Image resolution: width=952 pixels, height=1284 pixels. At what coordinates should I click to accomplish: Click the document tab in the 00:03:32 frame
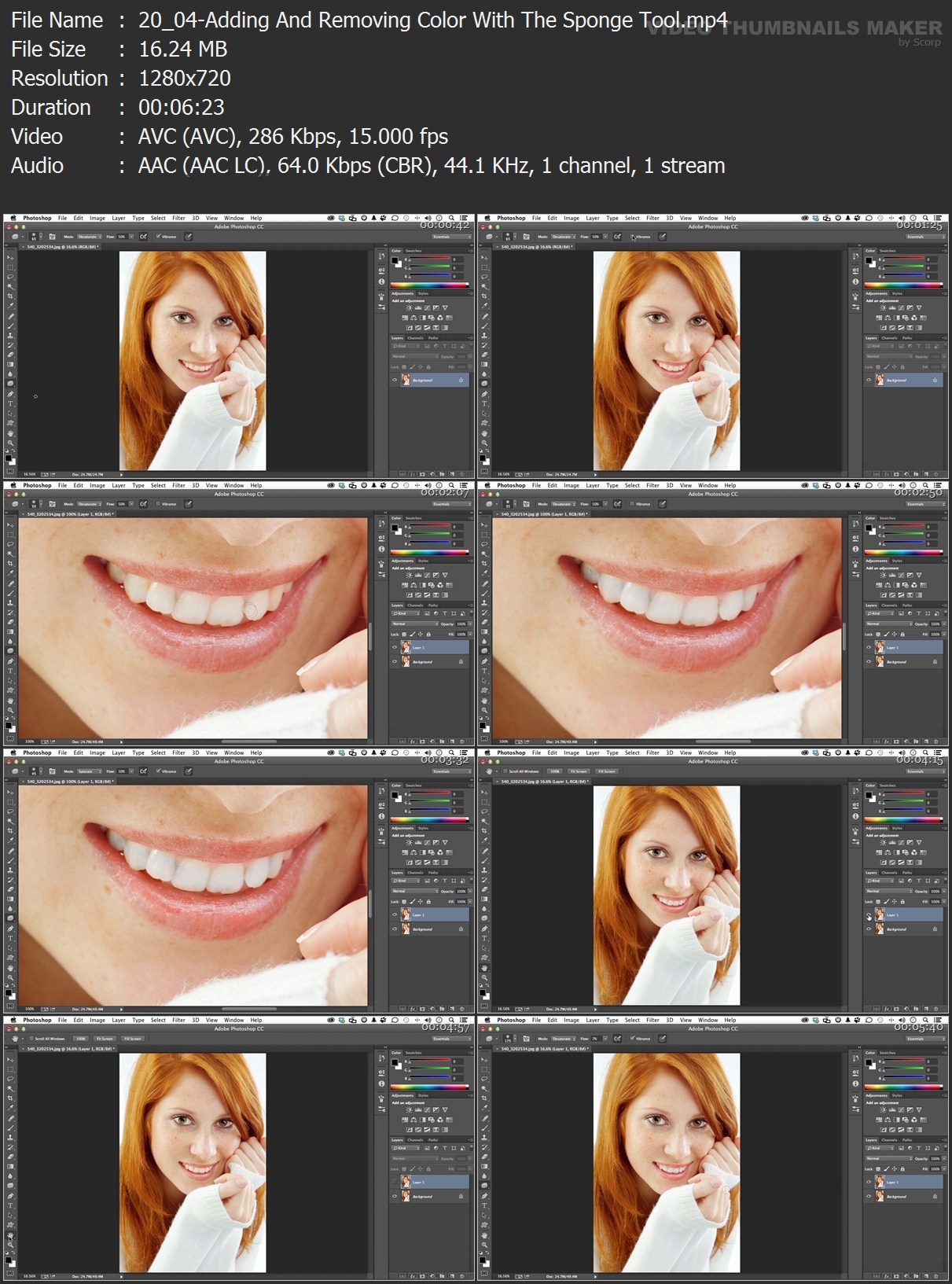click(x=69, y=782)
